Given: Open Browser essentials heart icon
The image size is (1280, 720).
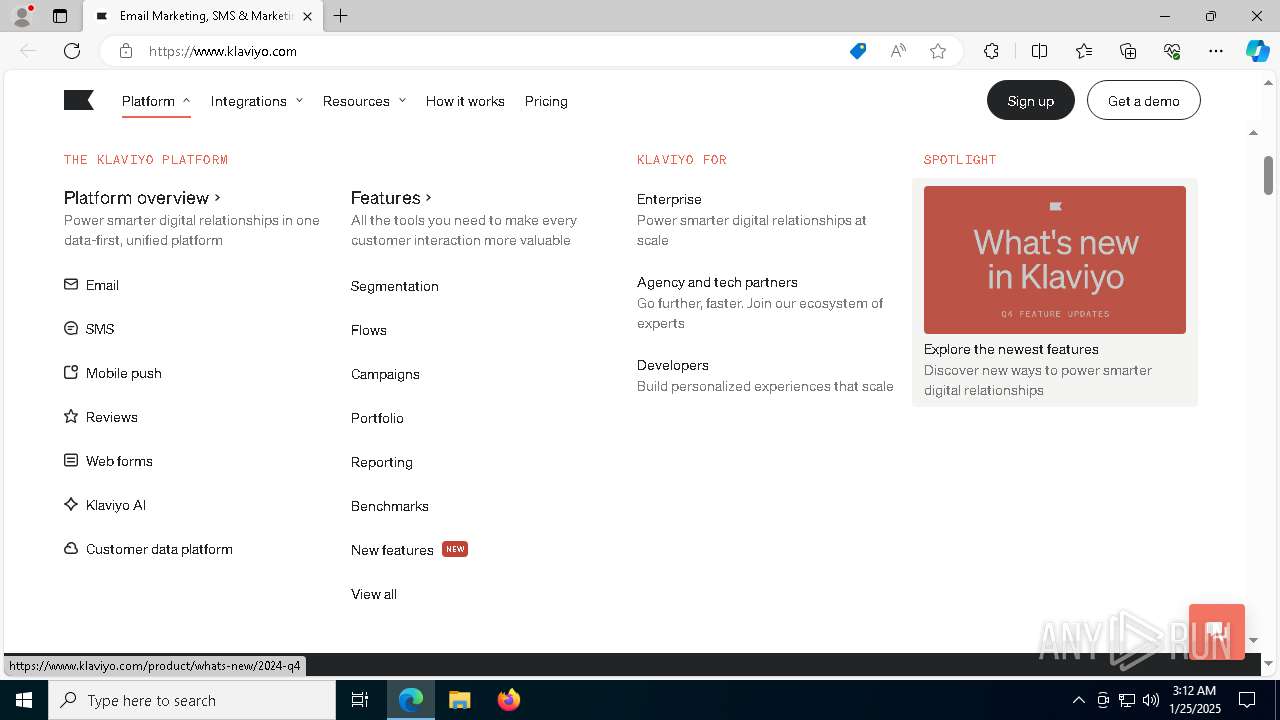Looking at the screenshot, I should click(x=1172, y=51).
